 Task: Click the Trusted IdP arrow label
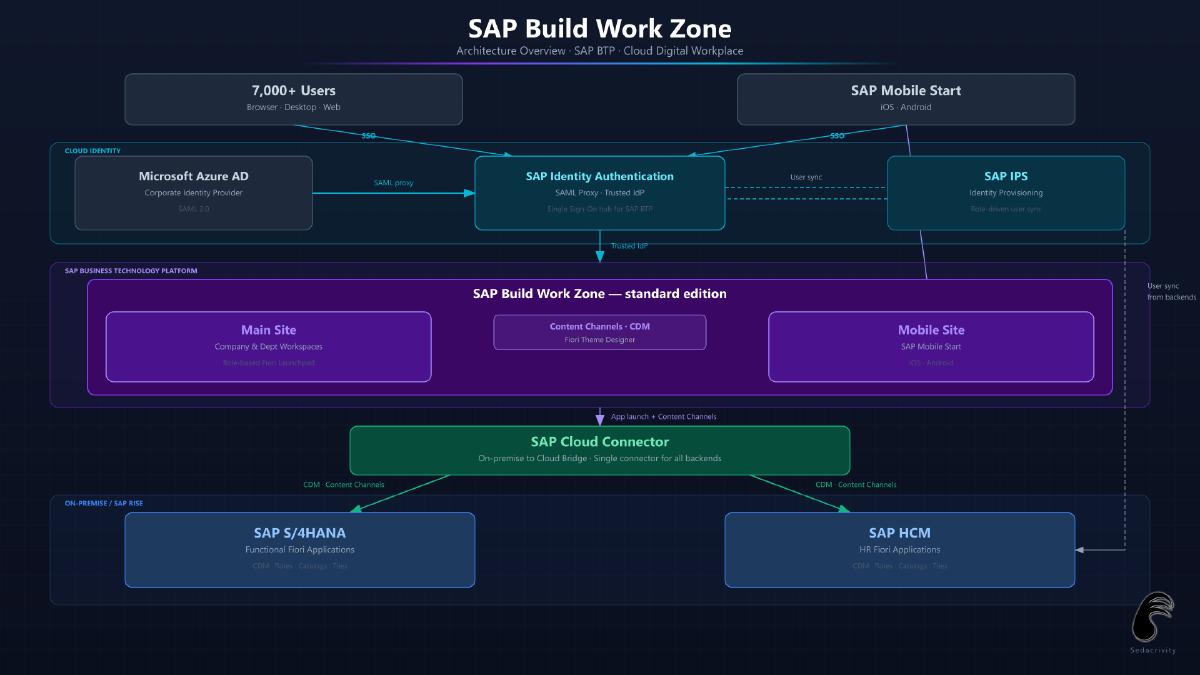point(628,245)
